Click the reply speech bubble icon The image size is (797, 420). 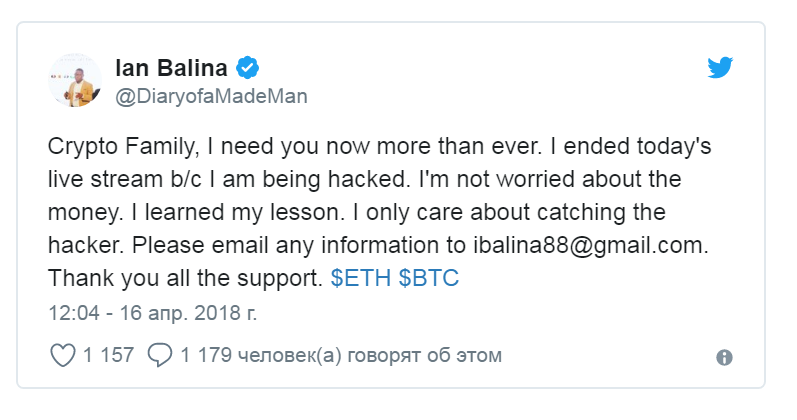[160, 355]
